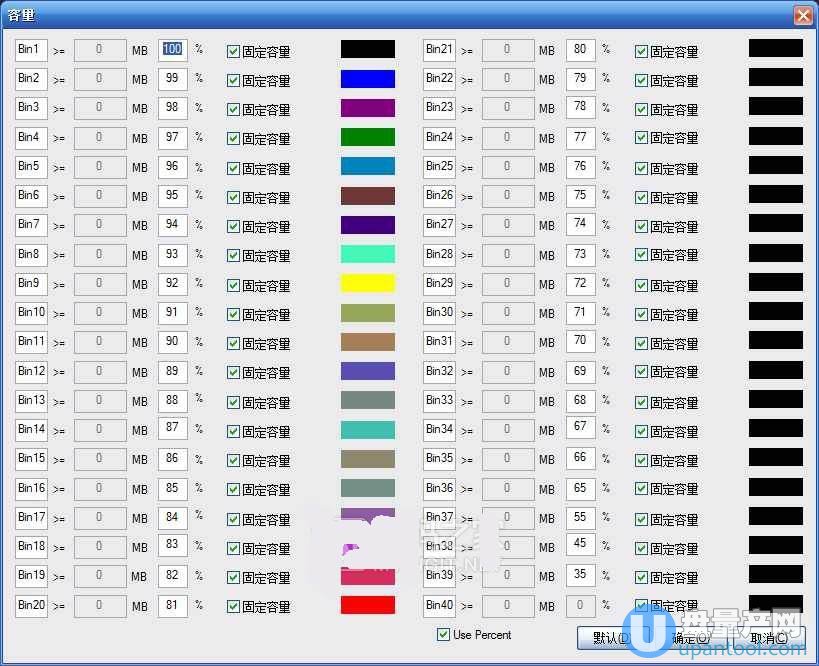The image size is (819, 666).
Task: Click the red color swatch for Bin20
Action: (367, 605)
